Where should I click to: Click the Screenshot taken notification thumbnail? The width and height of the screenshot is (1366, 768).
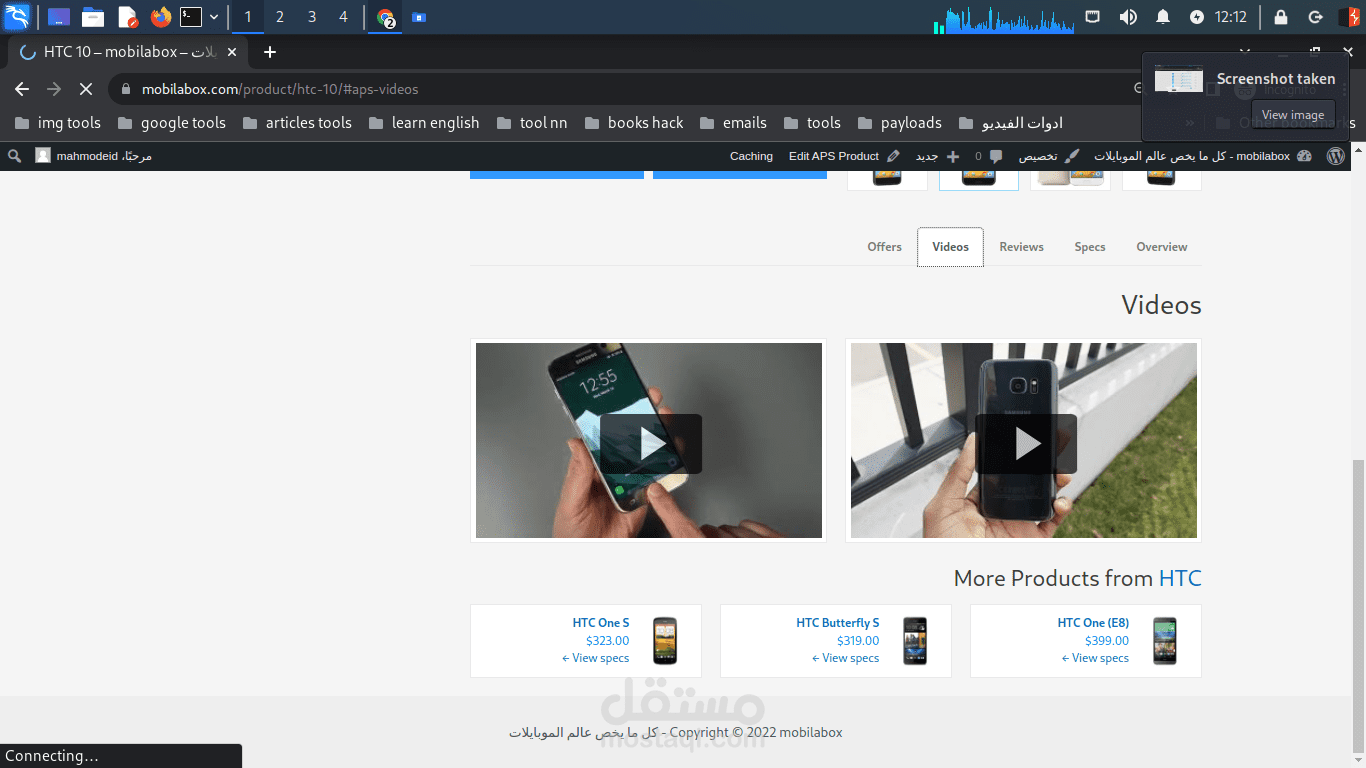[x=1179, y=79]
